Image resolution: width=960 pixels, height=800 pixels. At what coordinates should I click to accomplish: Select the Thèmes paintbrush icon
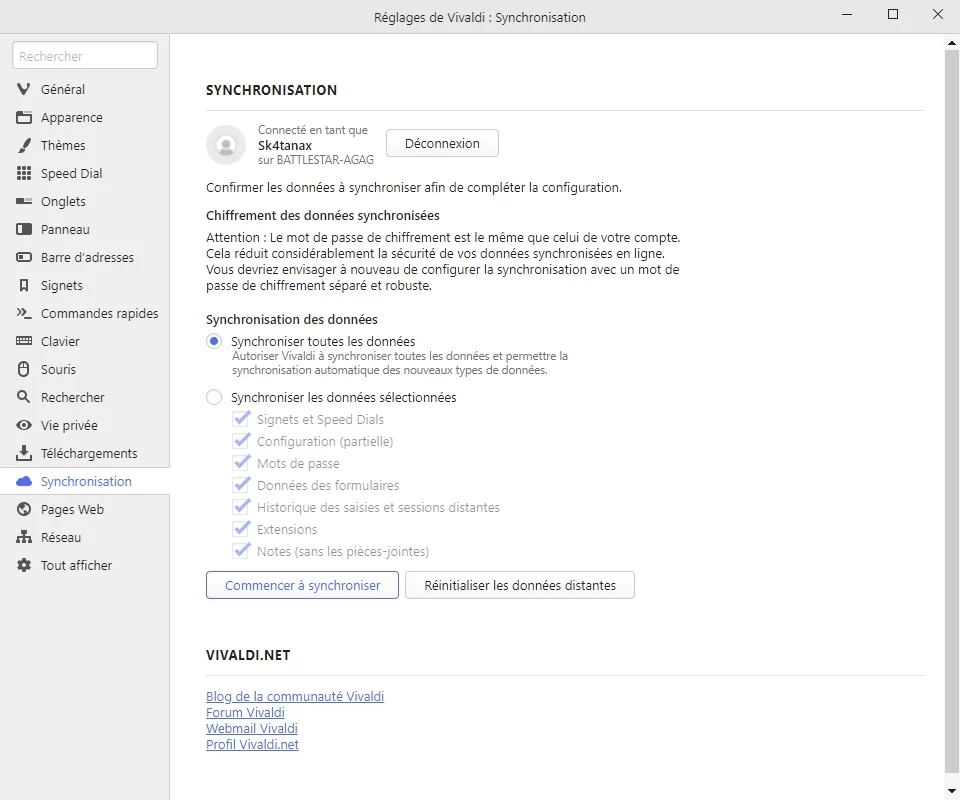pyautogui.click(x=23, y=146)
